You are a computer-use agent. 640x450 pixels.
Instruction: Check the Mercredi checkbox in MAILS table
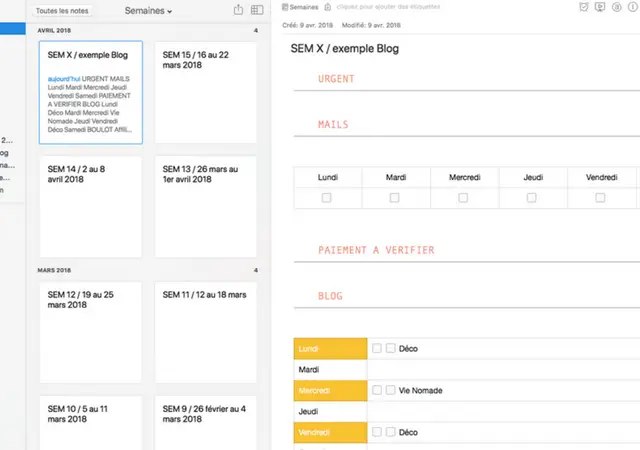point(463,198)
